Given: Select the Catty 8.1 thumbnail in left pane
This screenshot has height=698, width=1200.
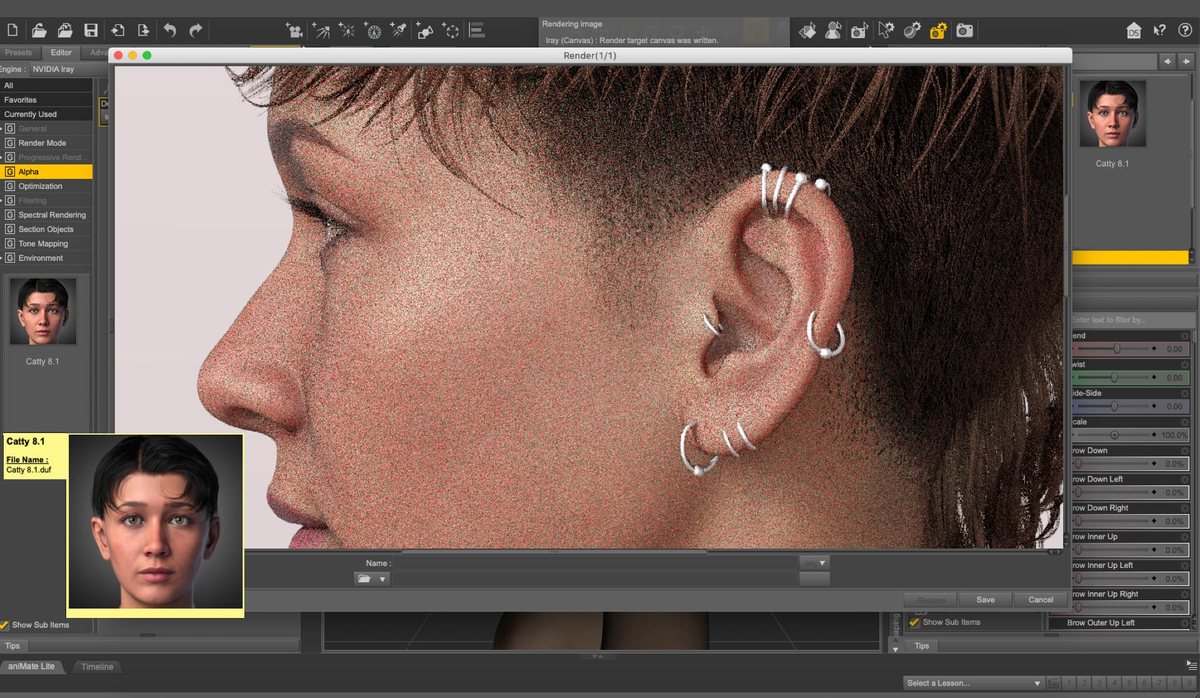Looking at the screenshot, I should coord(41,312).
